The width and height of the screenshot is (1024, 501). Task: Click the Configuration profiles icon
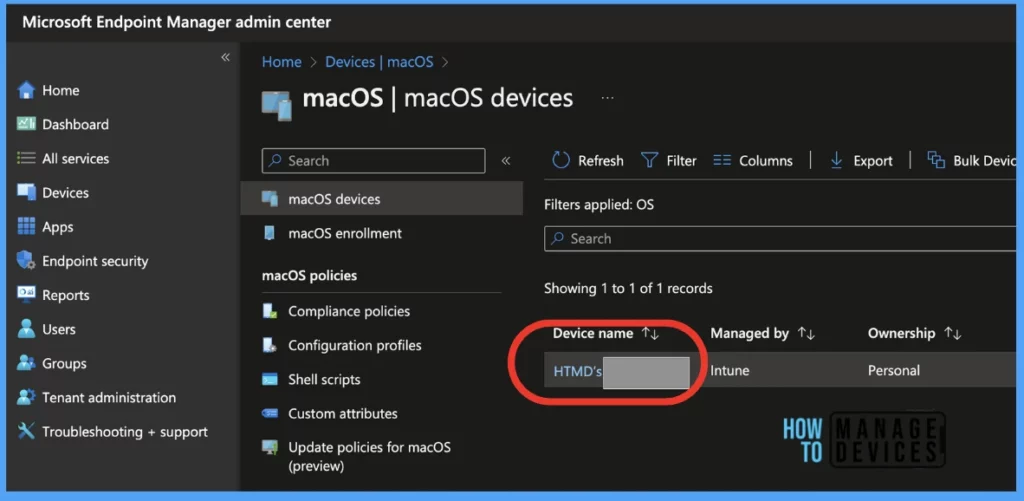click(270, 345)
